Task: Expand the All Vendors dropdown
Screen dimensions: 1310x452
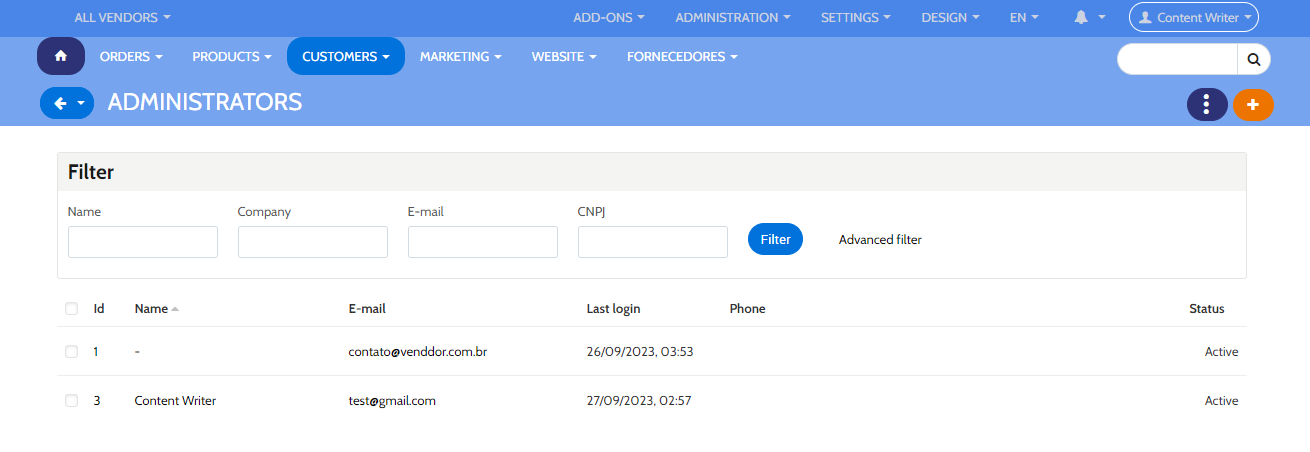Action: coord(122,17)
